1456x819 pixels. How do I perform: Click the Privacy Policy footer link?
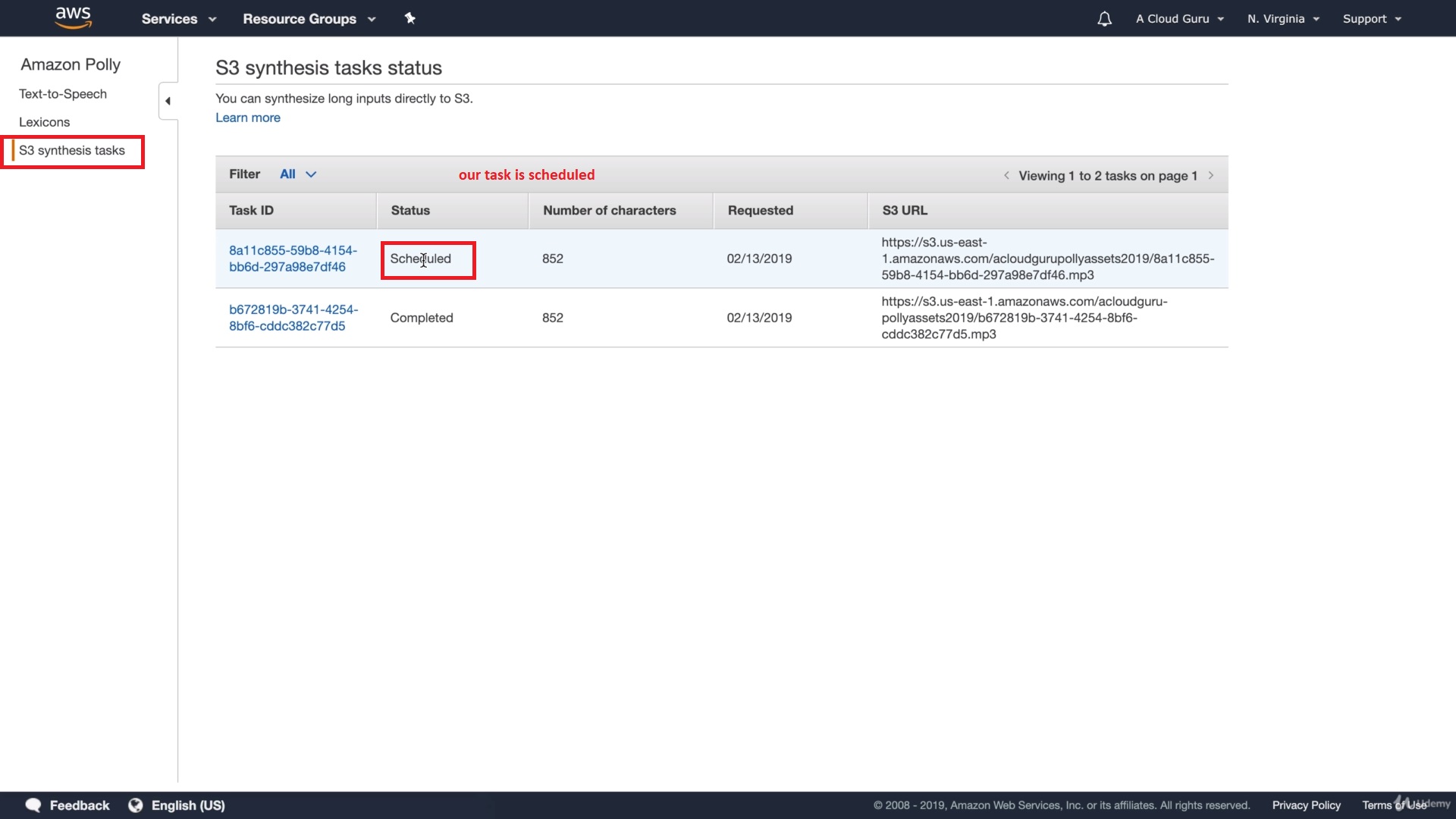1306,805
